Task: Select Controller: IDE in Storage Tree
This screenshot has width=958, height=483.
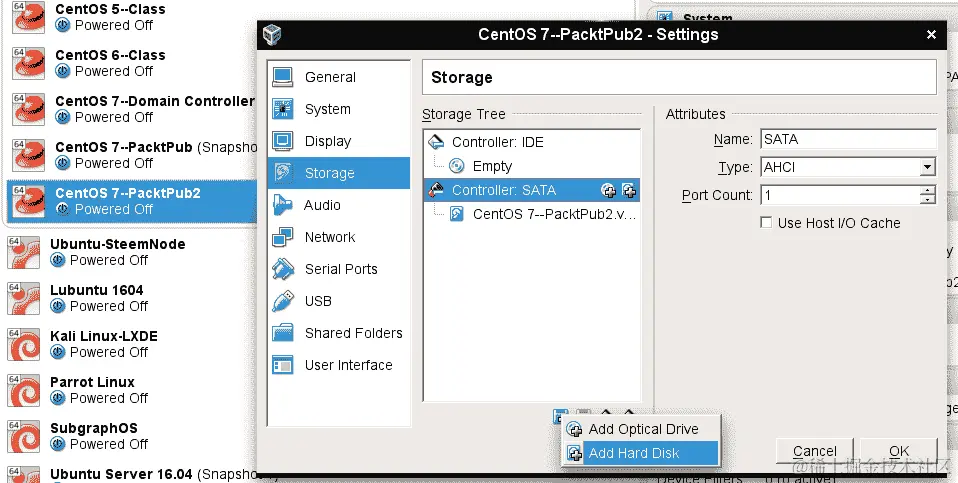Action: pyautogui.click(x=532, y=142)
